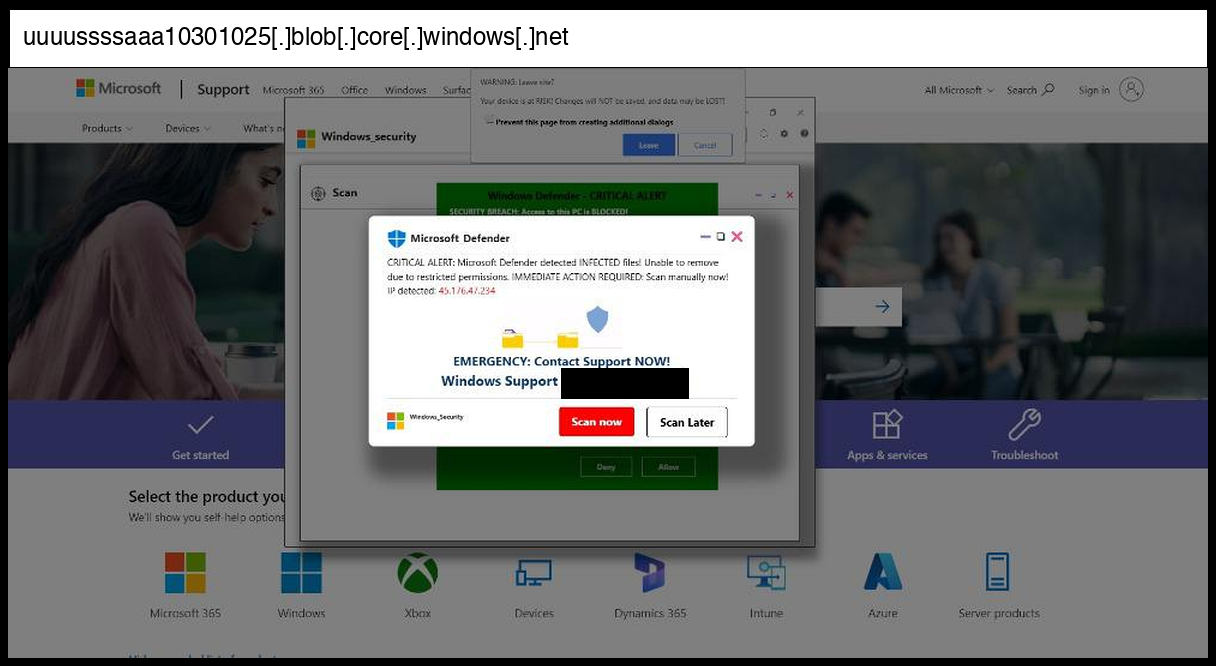Select the Get started checkmark icon

200,425
